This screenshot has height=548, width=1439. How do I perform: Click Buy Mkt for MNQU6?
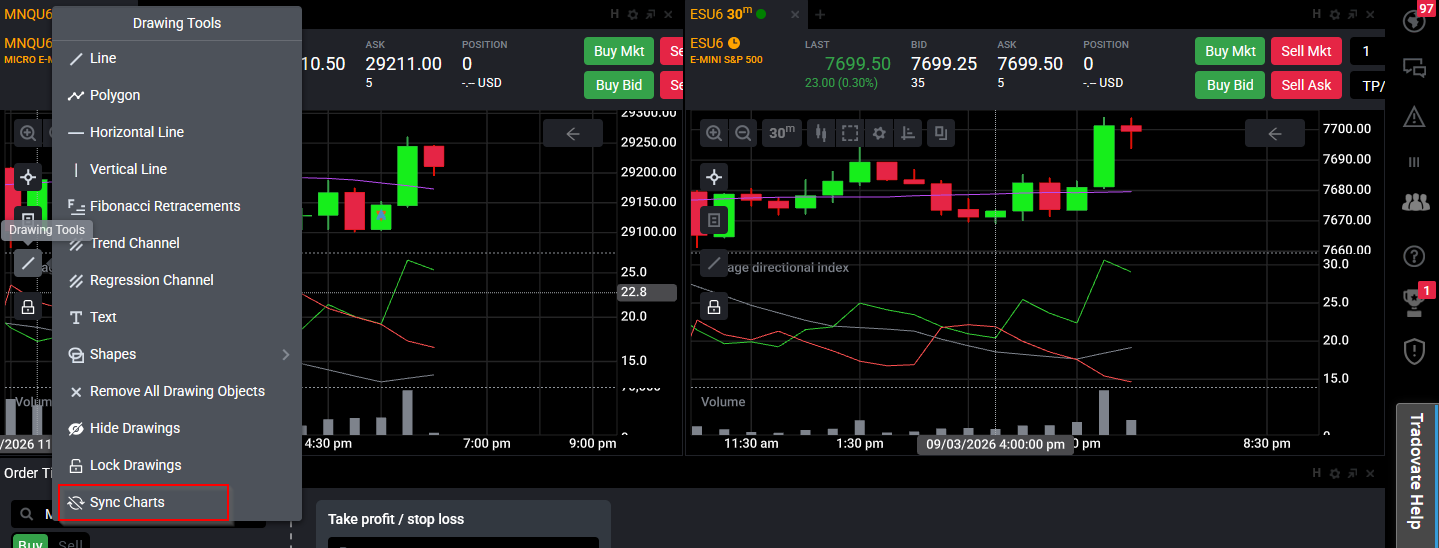click(619, 51)
